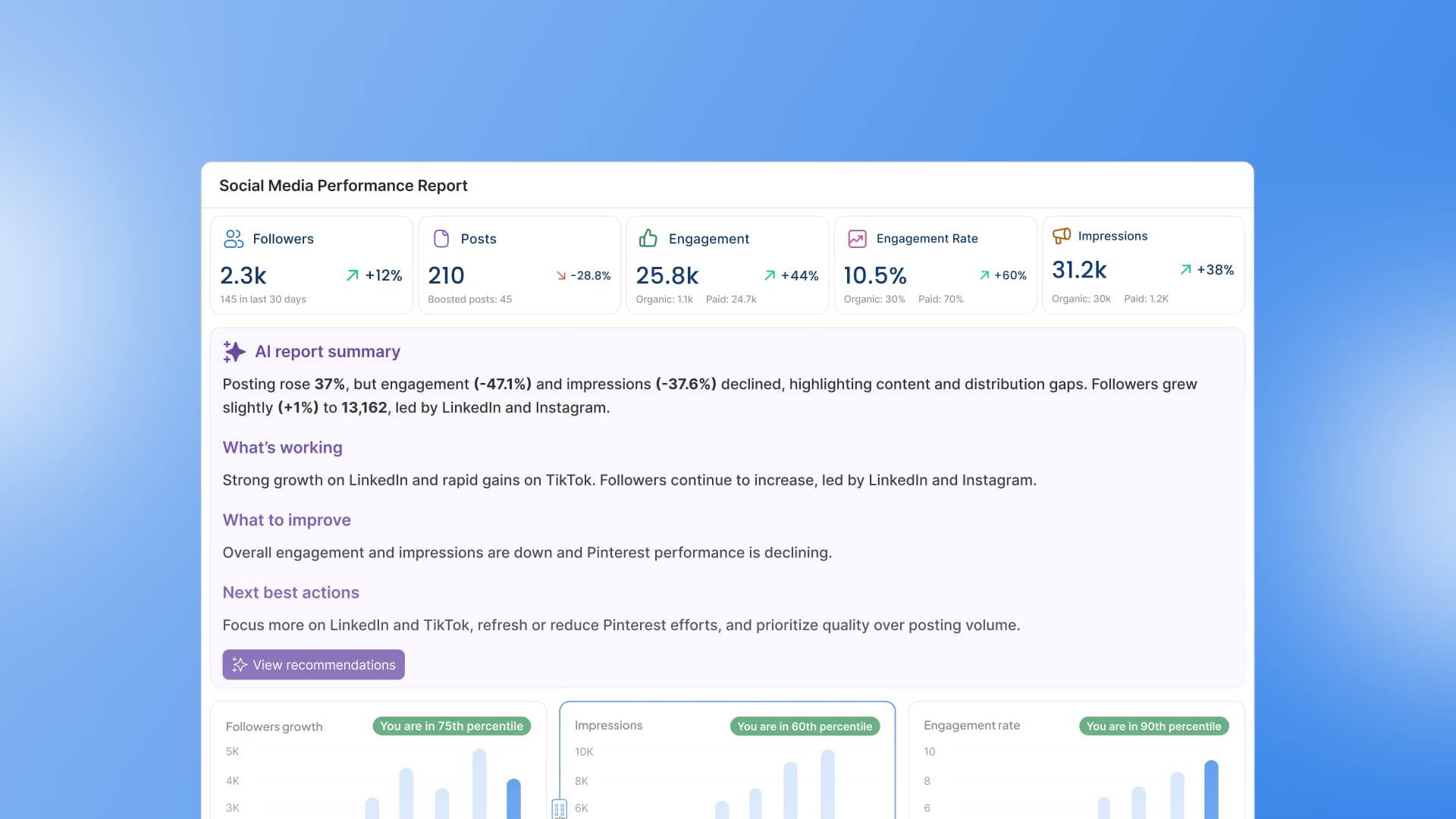Image resolution: width=1456 pixels, height=819 pixels.
Task: Click the Engagement Rate card label
Action: [927, 239]
